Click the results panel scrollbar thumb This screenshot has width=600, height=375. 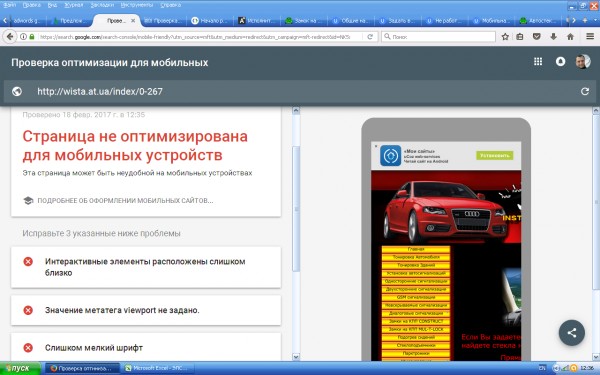click(x=296, y=209)
